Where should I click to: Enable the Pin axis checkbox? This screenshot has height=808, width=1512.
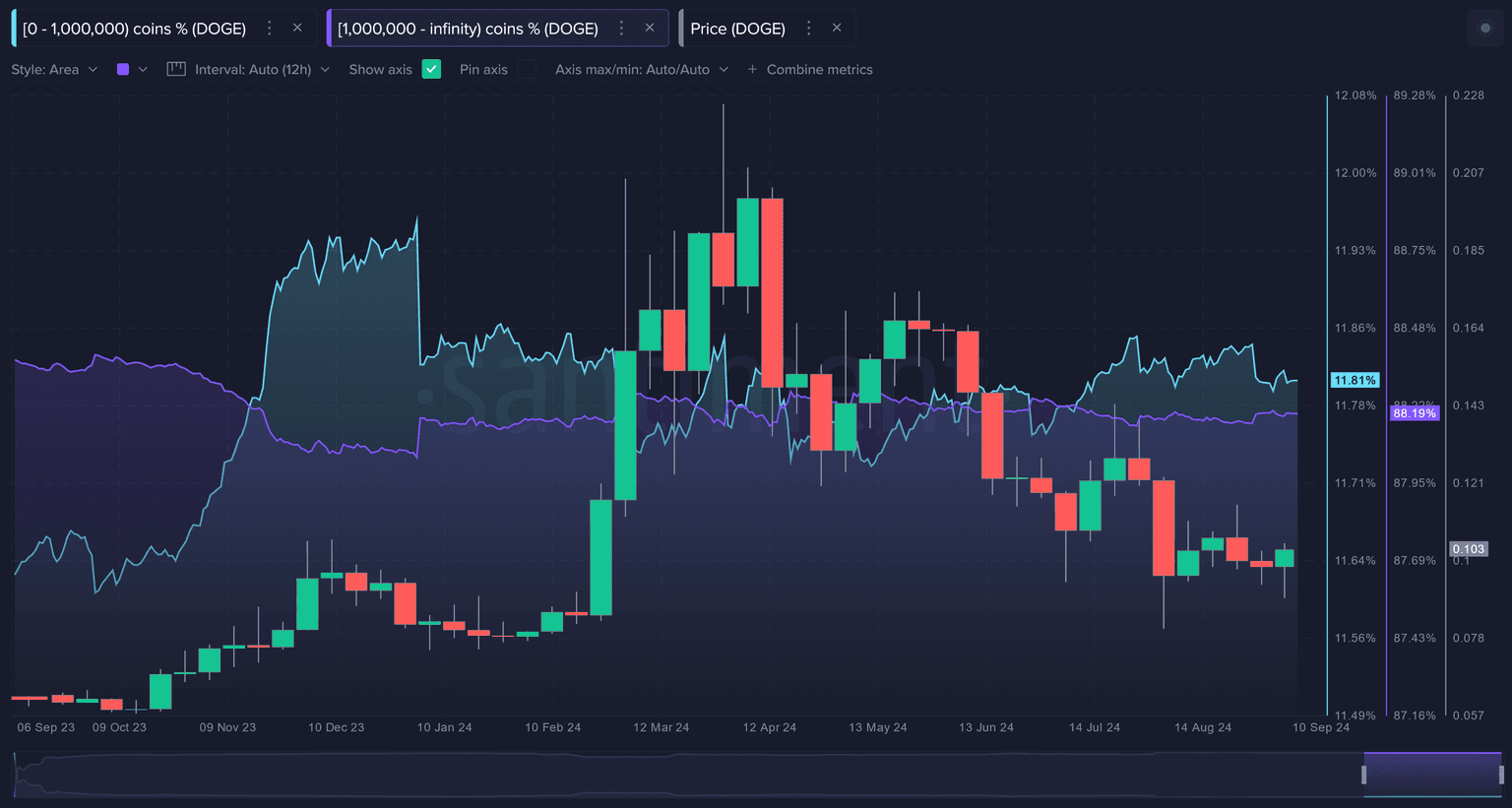point(528,69)
